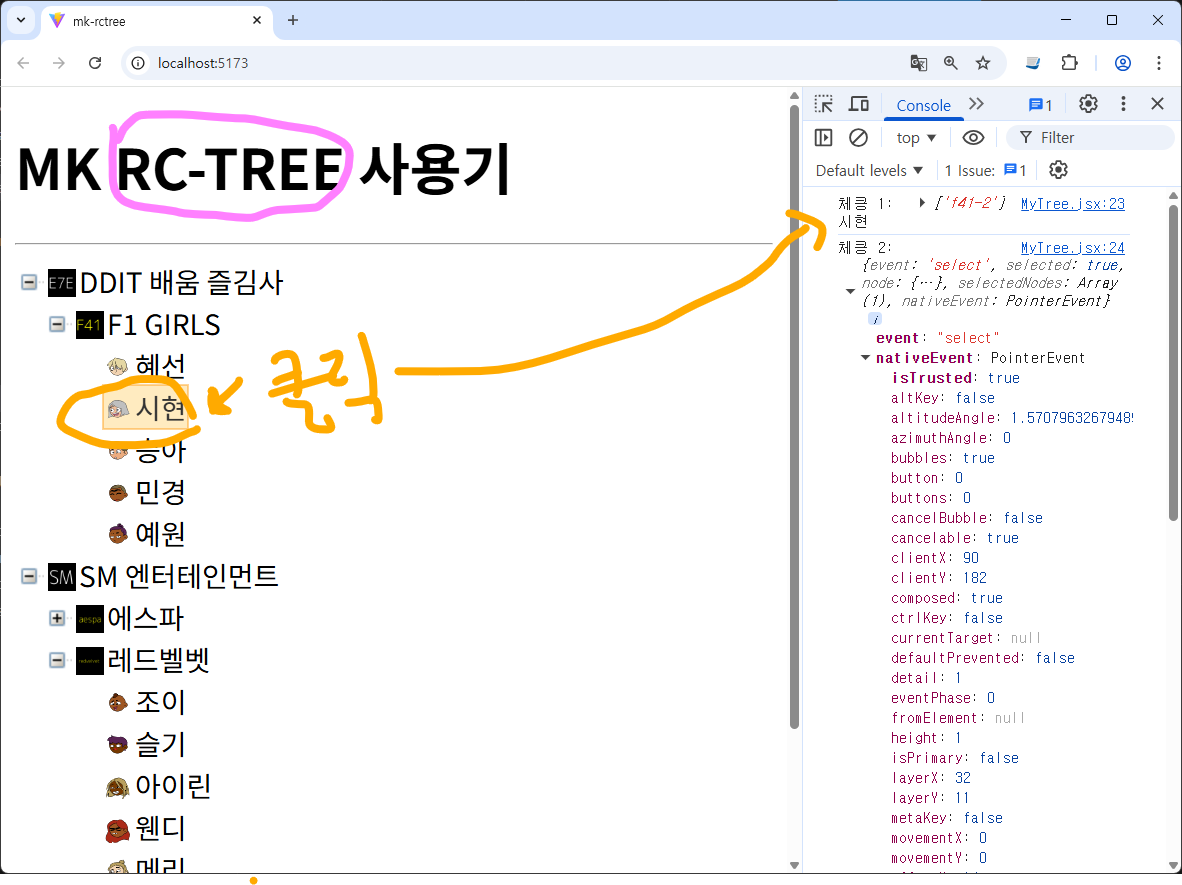1182x885 pixels.
Task: Collapse the logged event object
Action: click(x=850, y=292)
